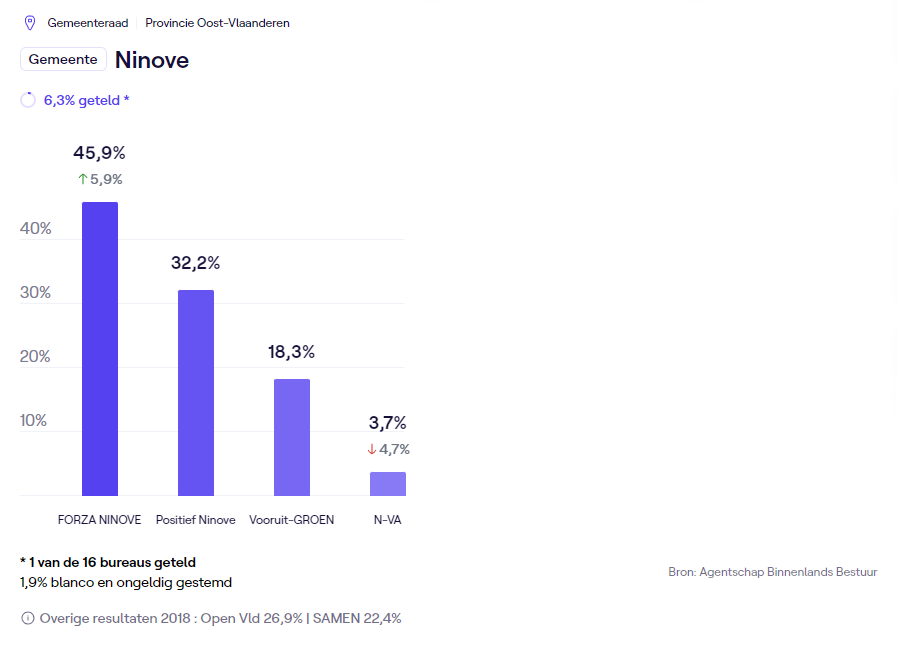Select the N-VA bar

pyautogui.click(x=388, y=484)
